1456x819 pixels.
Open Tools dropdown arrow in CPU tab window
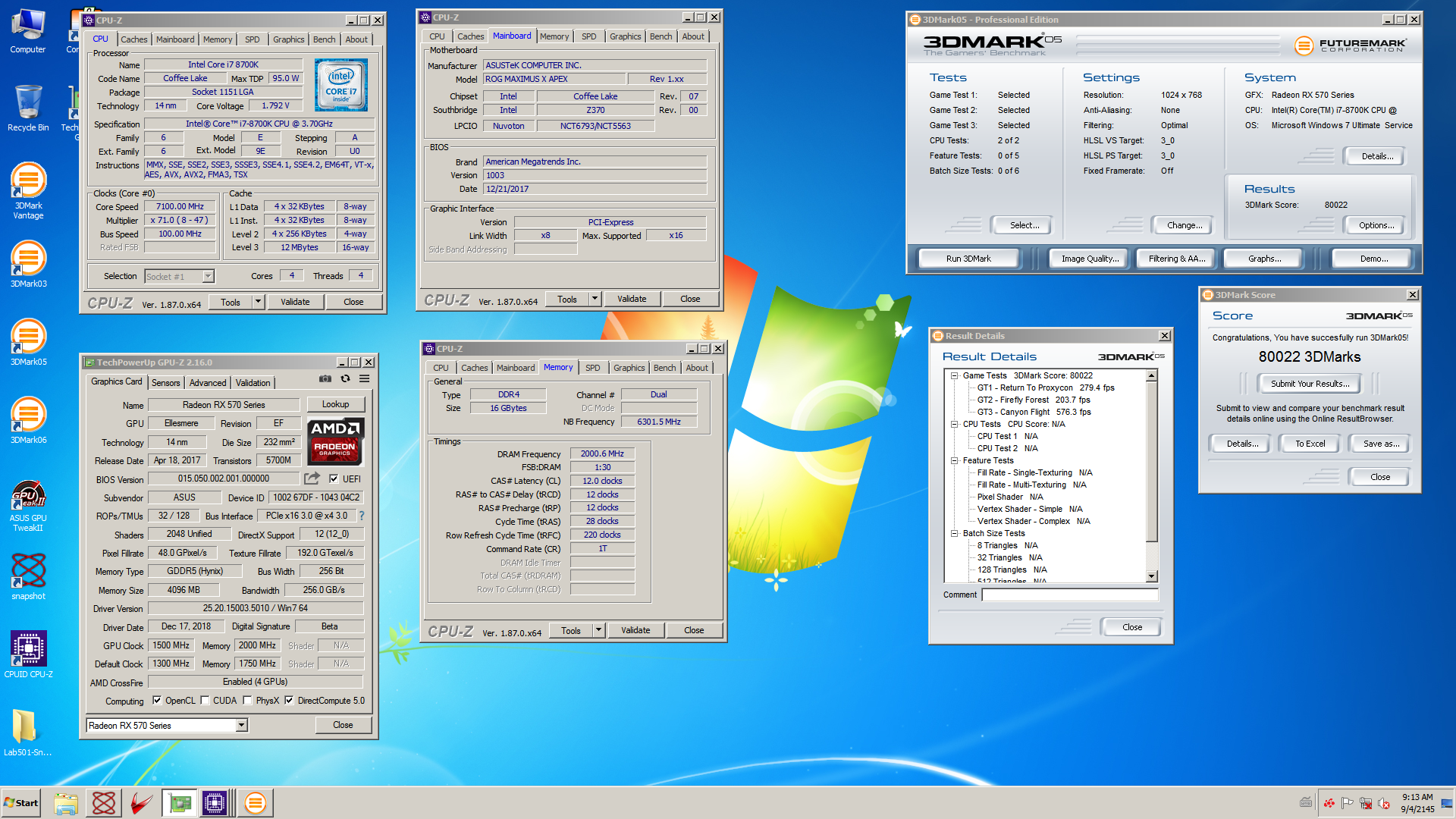(258, 302)
